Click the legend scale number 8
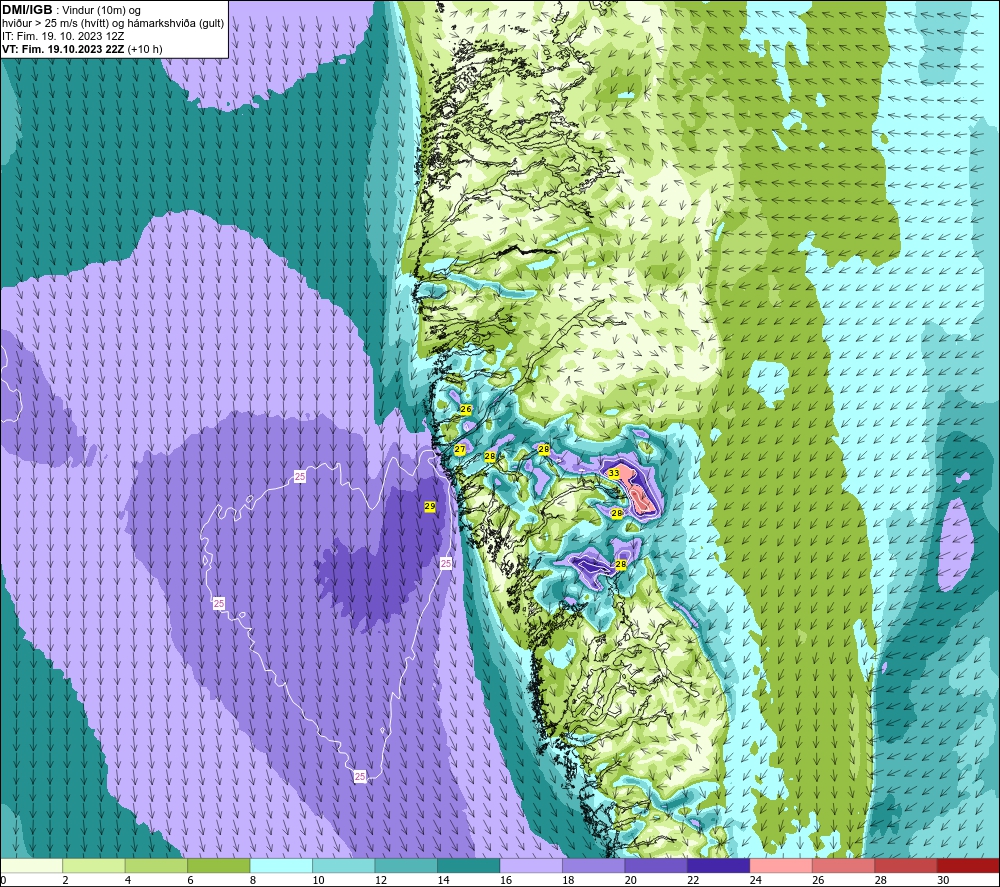The height and width of the screenshot is (887, 1000). (253, 880)
